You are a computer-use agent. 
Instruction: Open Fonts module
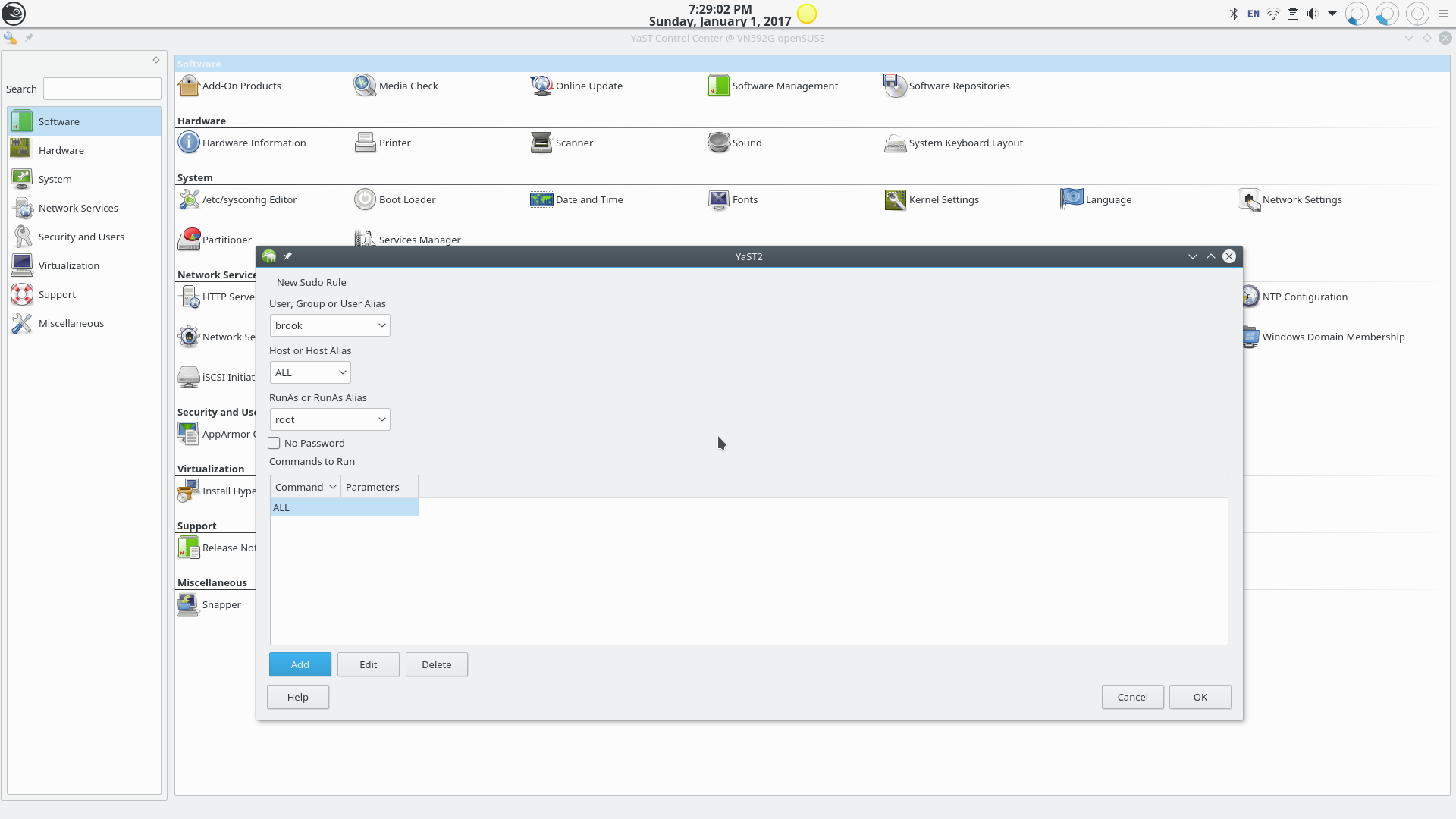tap(733, 199)
